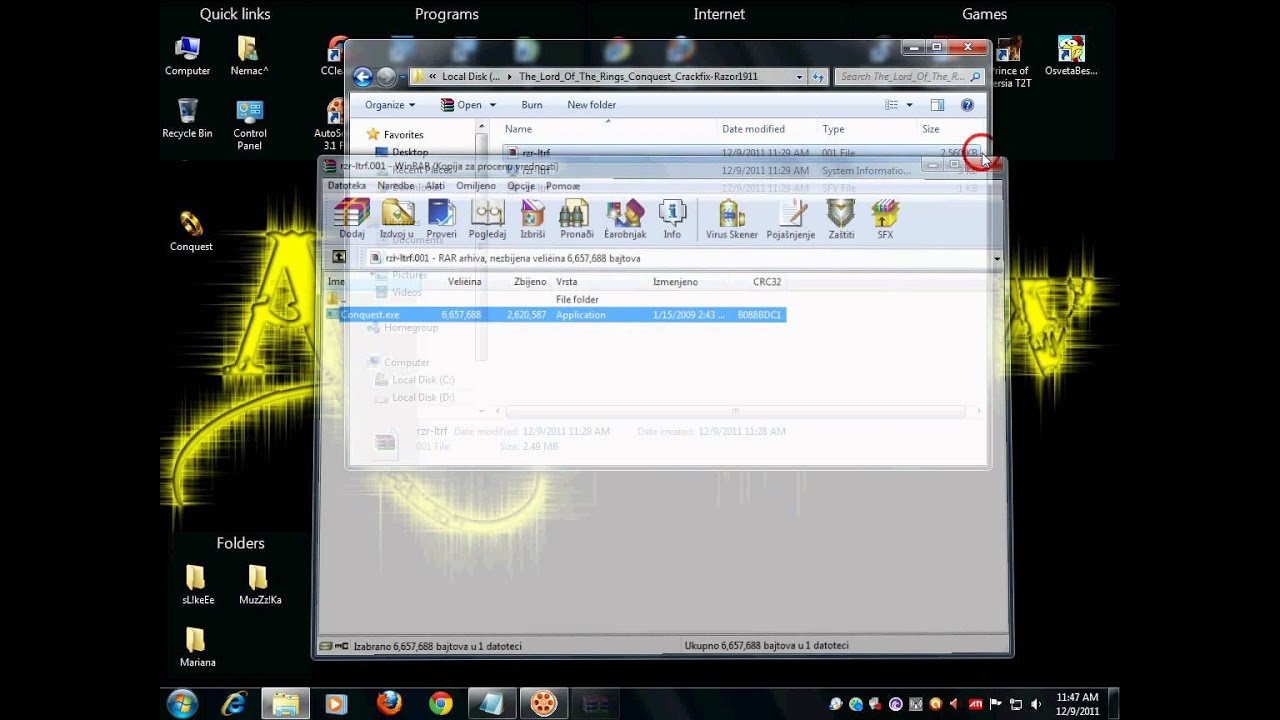Viewport: 1280px width, 720px height.
Task: Click the Firefox taskbar icon
Action: 389,704
